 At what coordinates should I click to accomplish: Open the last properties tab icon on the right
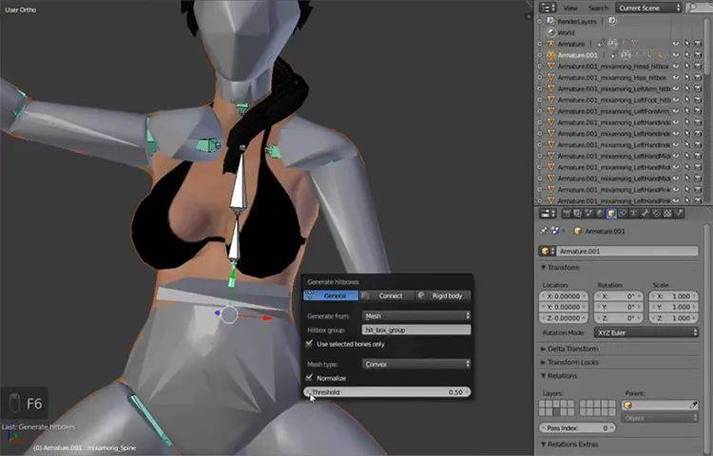click(x=678, y=213)
